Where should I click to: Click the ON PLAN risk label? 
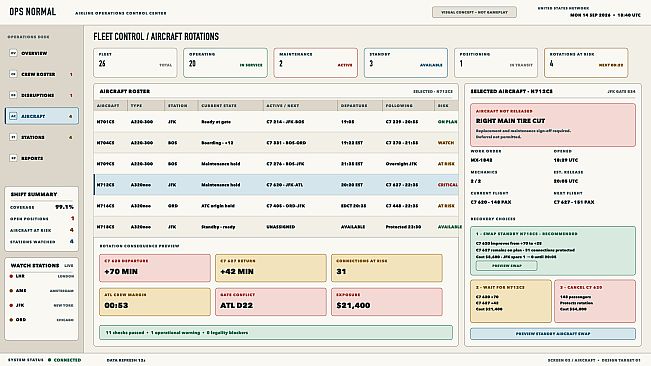pyautogui.click(x=448, y=122)
